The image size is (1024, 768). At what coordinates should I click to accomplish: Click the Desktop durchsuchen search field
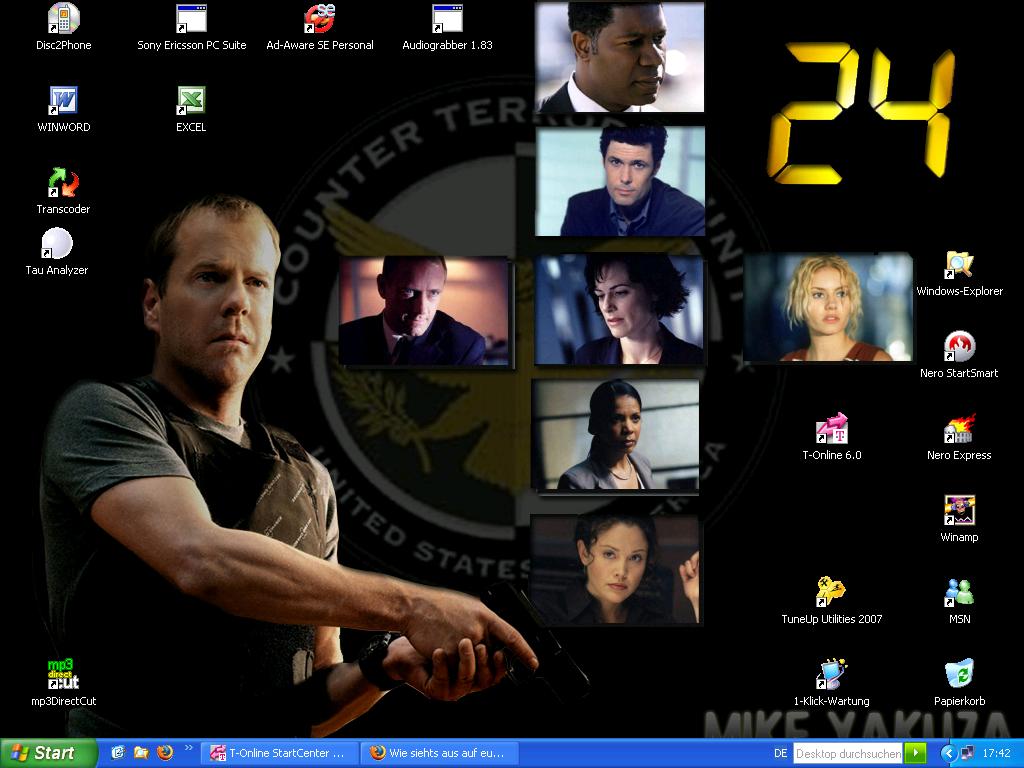(847, 753)
